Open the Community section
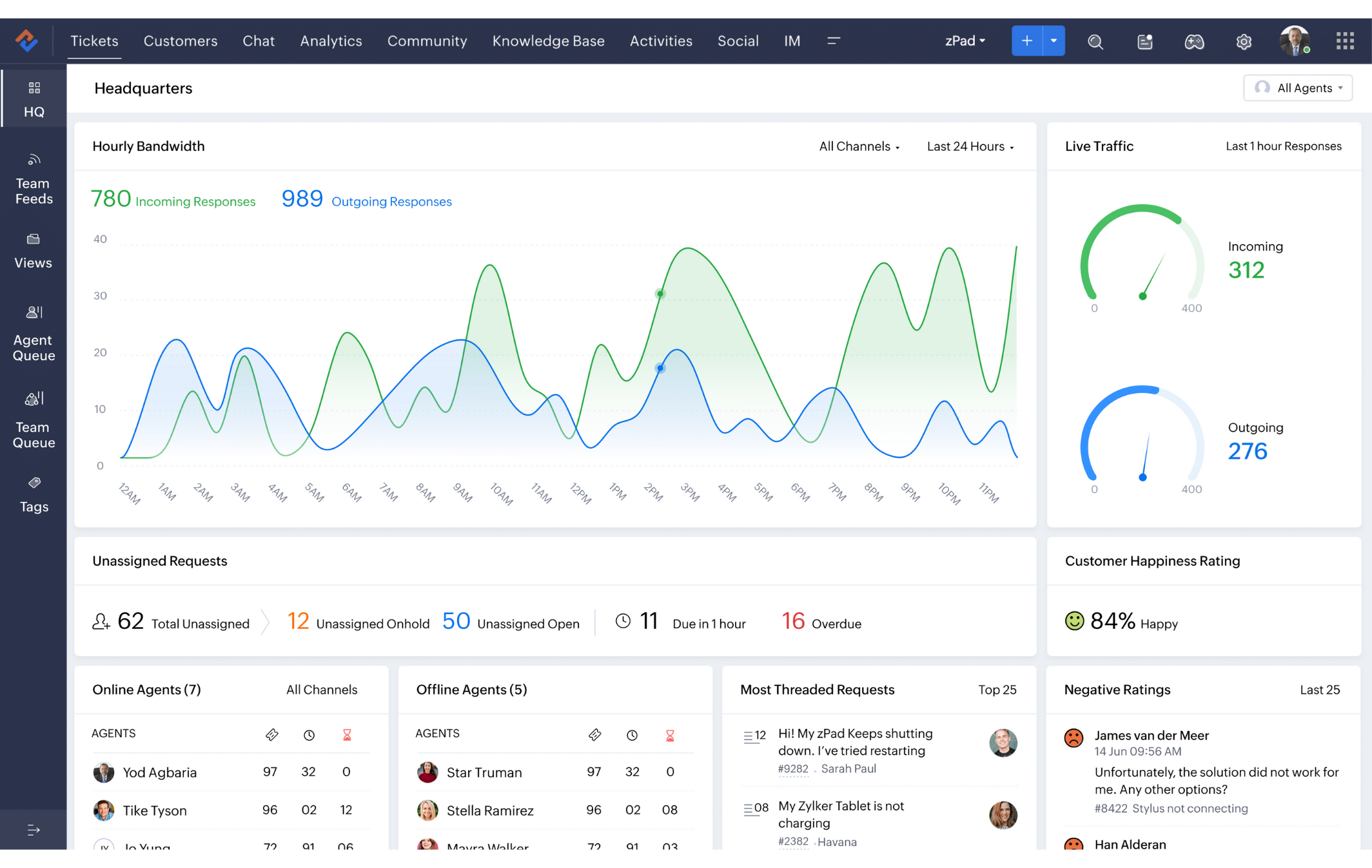 pyautogui.click(x=427, y=41)
